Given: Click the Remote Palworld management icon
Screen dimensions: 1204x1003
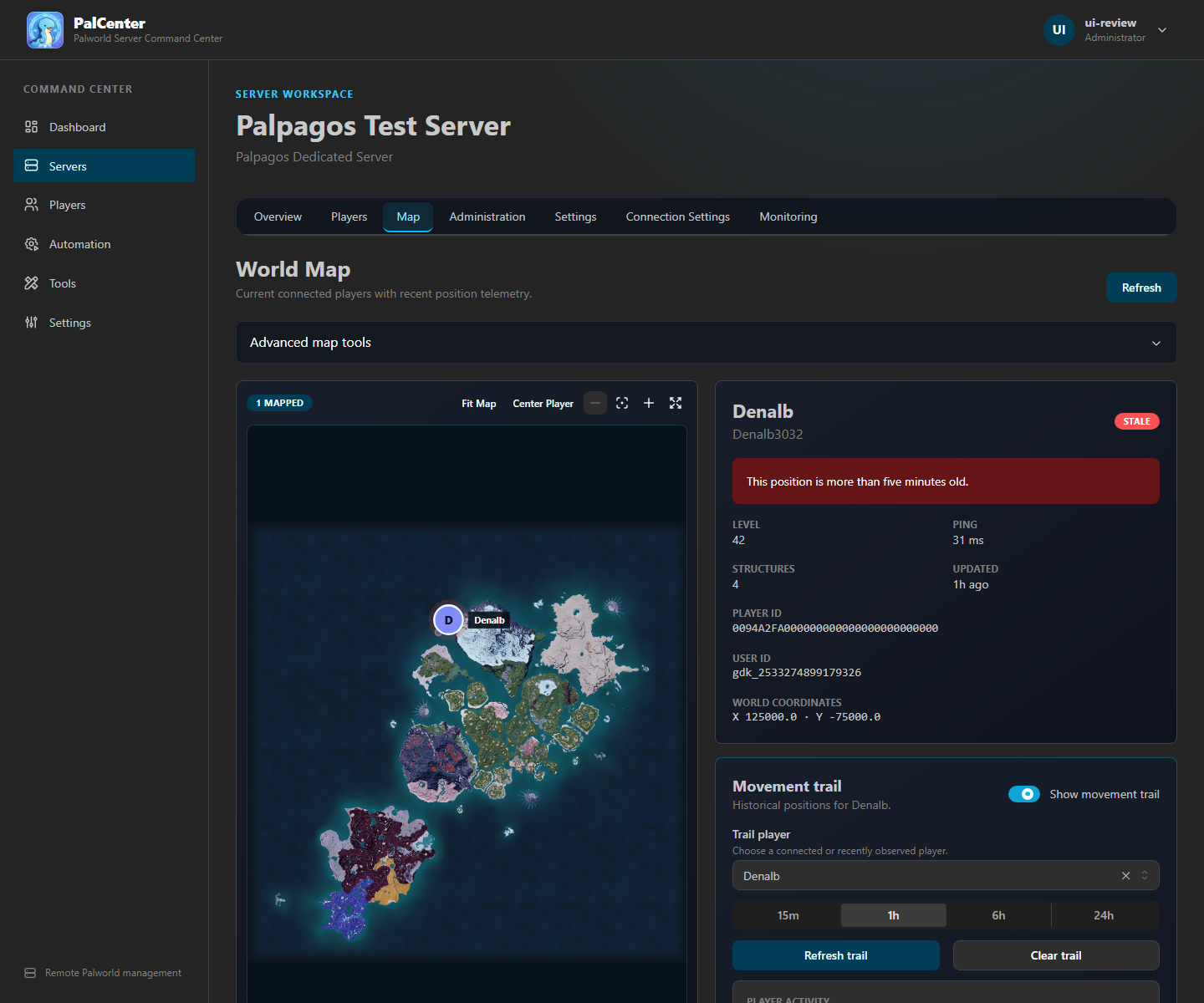Looking at the screenshot, I should pos(30,973).
